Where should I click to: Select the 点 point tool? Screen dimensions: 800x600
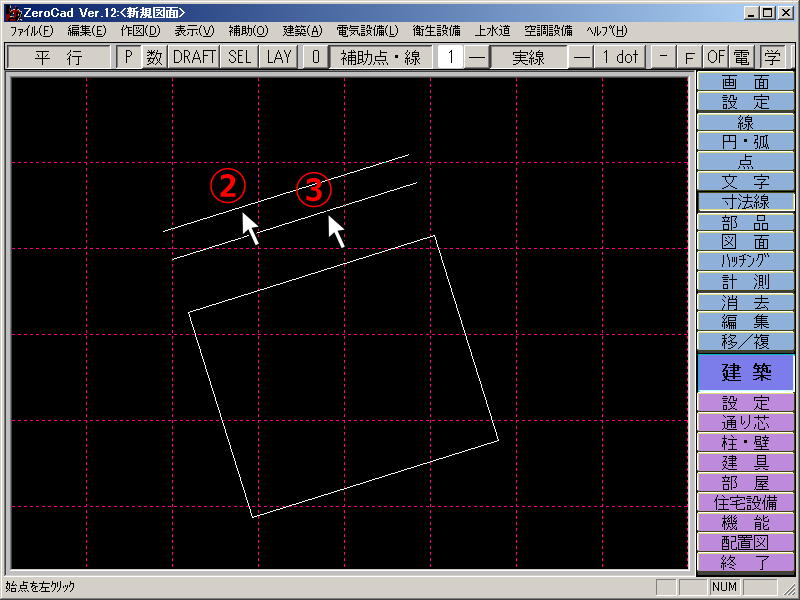point(745,161)
